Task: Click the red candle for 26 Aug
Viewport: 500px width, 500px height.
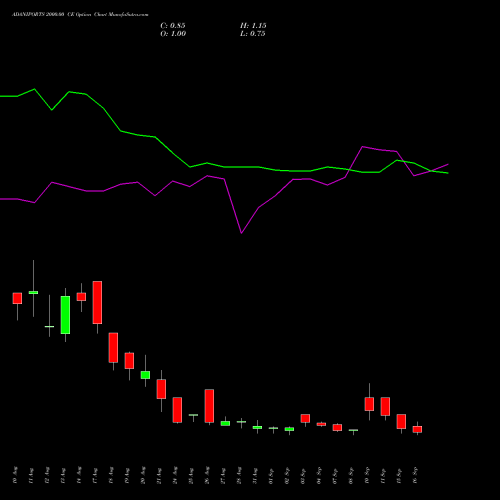Action: pyautogui.click(x=209, y=406)
